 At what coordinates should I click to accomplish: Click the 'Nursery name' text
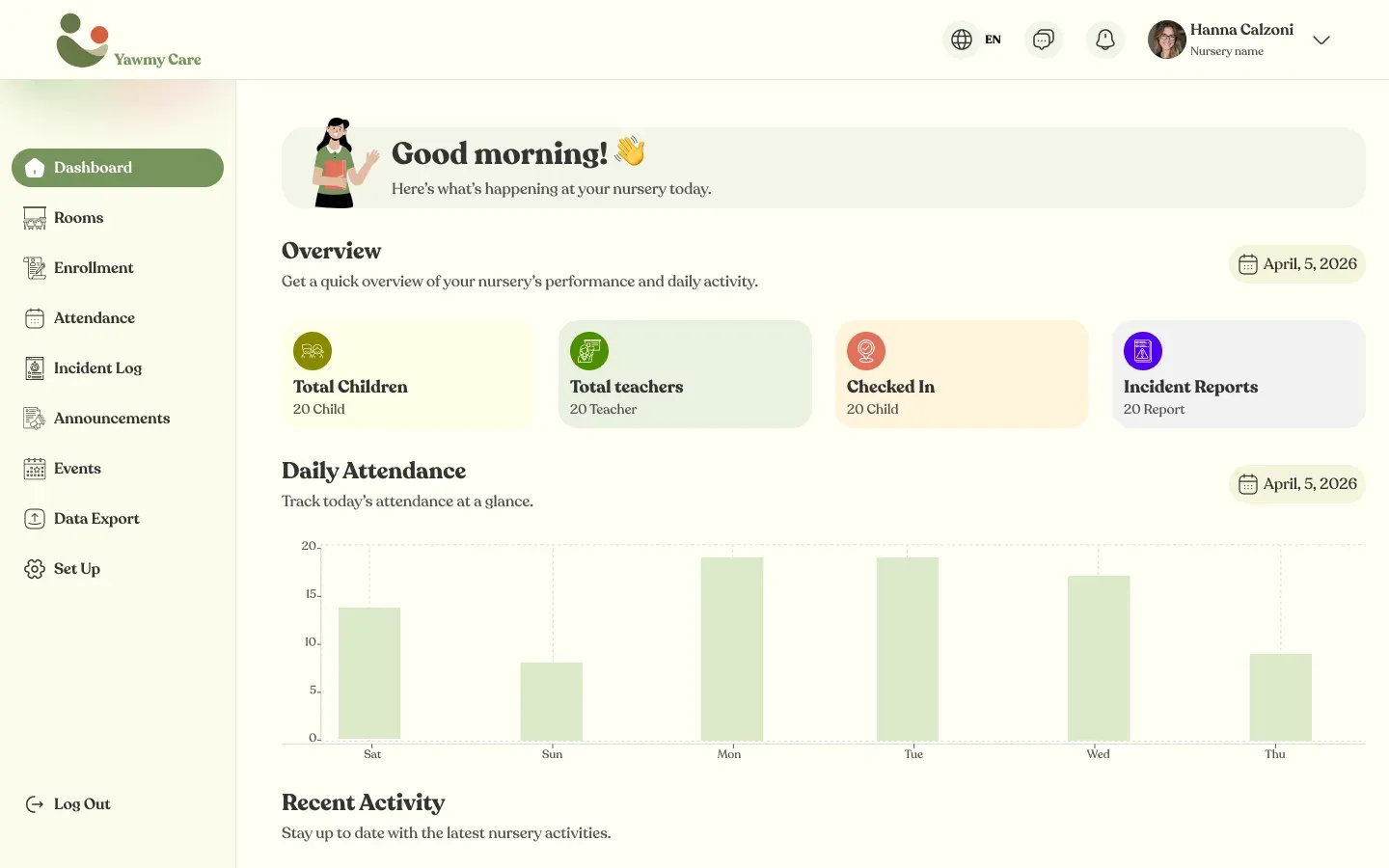click(1227, 51)
